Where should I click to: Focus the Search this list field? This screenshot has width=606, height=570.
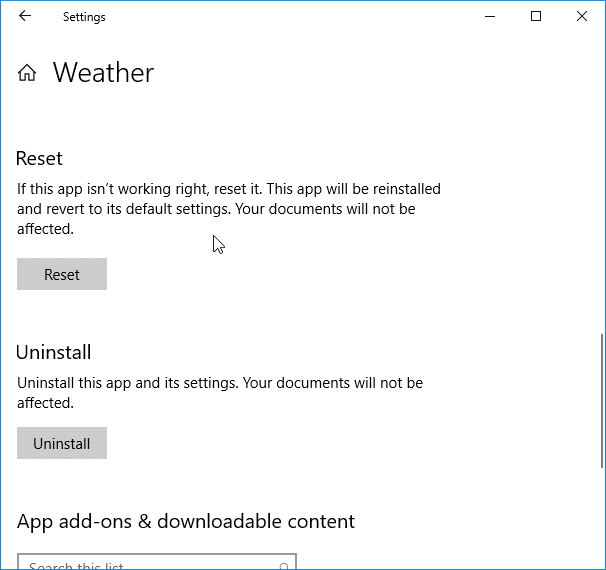tap(157, 562)
